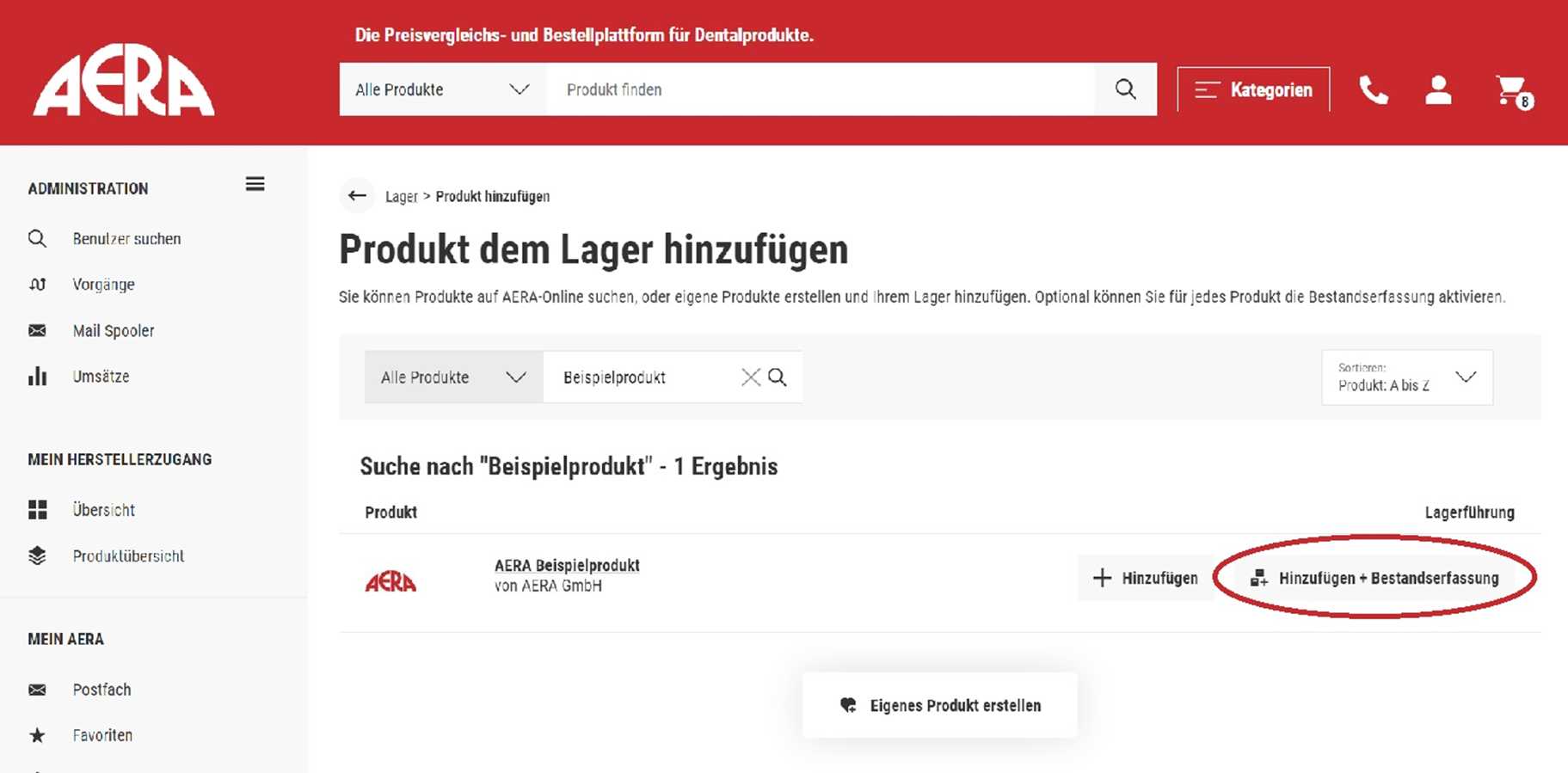Click the Hinzufügen button
This screenshot has width=1568, height=773.
(x=1145, y=578)
